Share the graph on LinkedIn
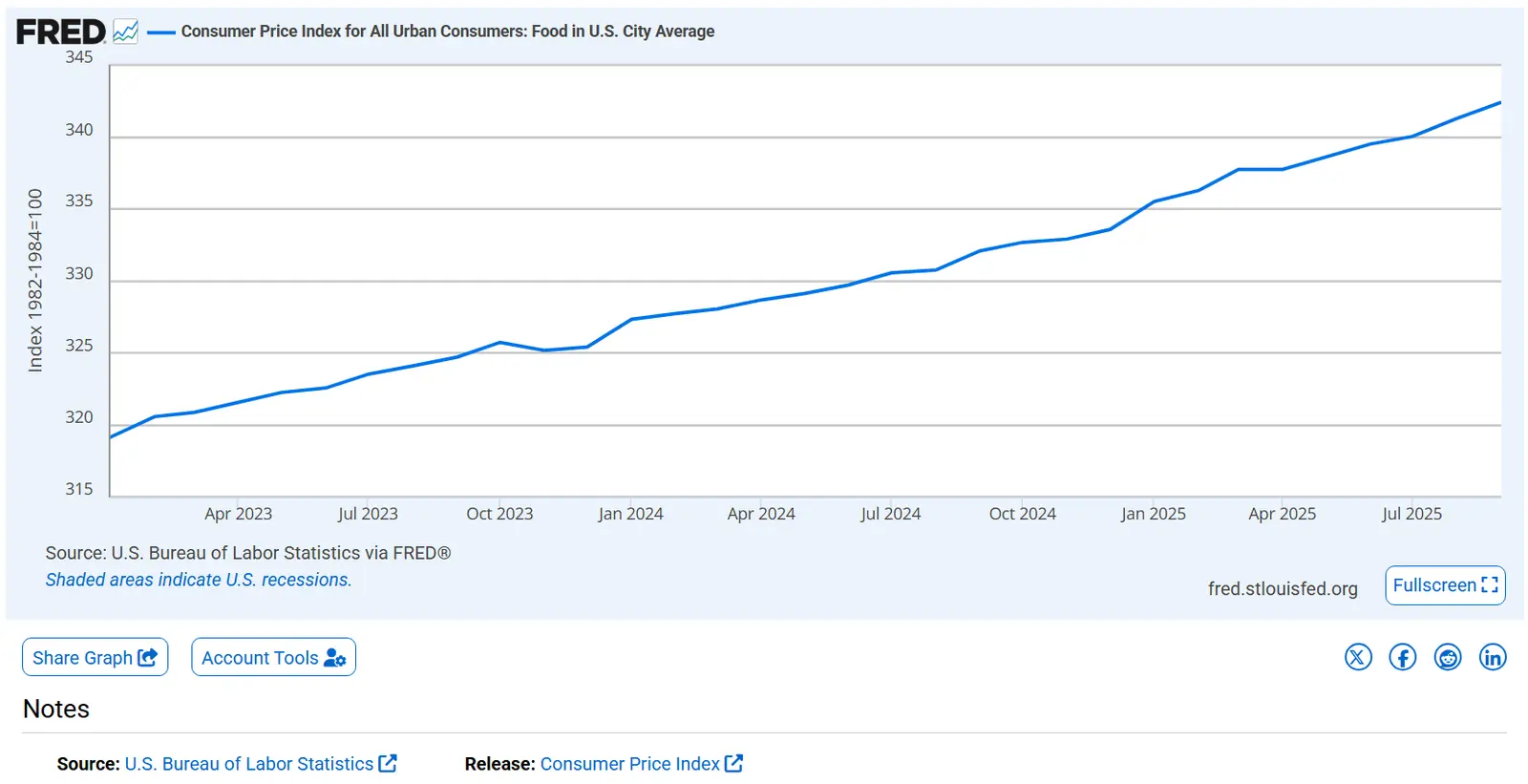Image resolution: width=1528 pixels, height=784 pixels. click(1493, 657)
